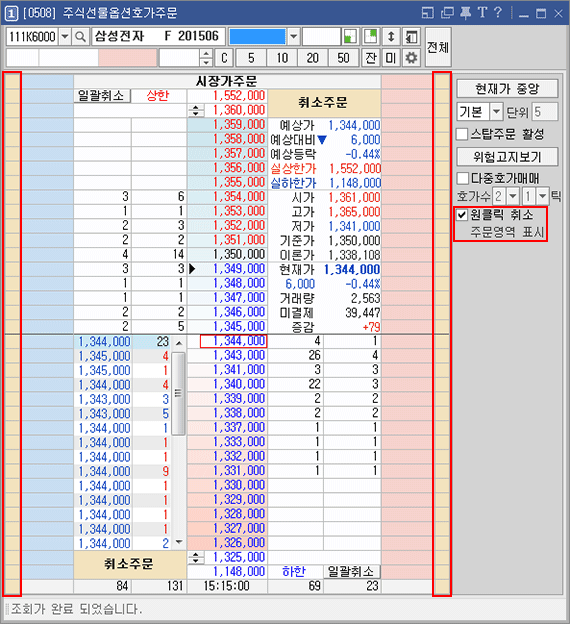Select the 10 quantity preset
The width and height of the screenshot is (570, 624).
pos(282,58)
